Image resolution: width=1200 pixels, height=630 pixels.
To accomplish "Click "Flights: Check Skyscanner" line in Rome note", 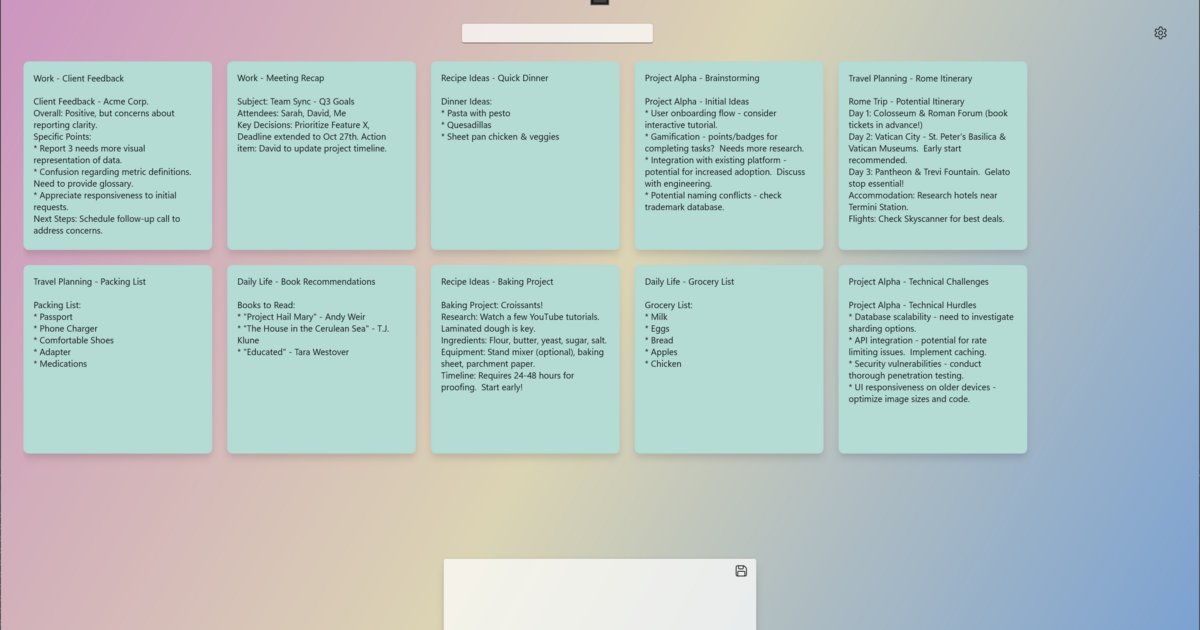I will click(926, 219).
